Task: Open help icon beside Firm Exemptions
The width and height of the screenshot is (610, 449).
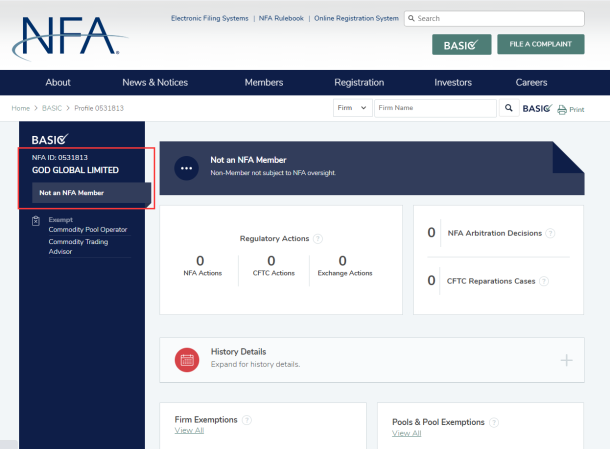Action: [x=247, y=420]
